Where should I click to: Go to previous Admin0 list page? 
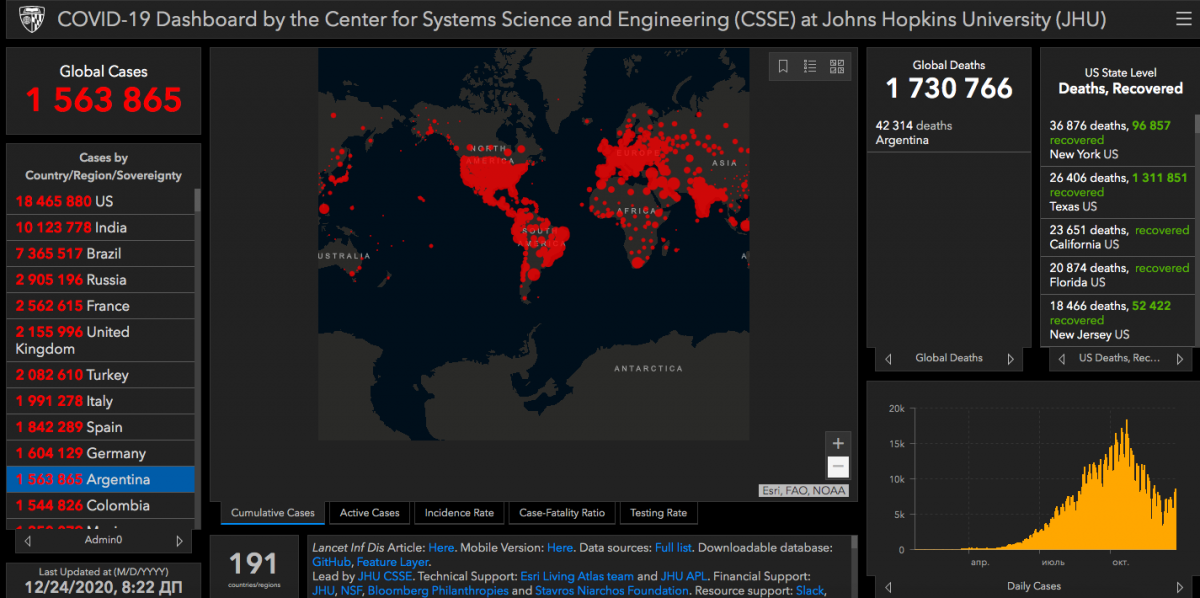pos(28,541)
